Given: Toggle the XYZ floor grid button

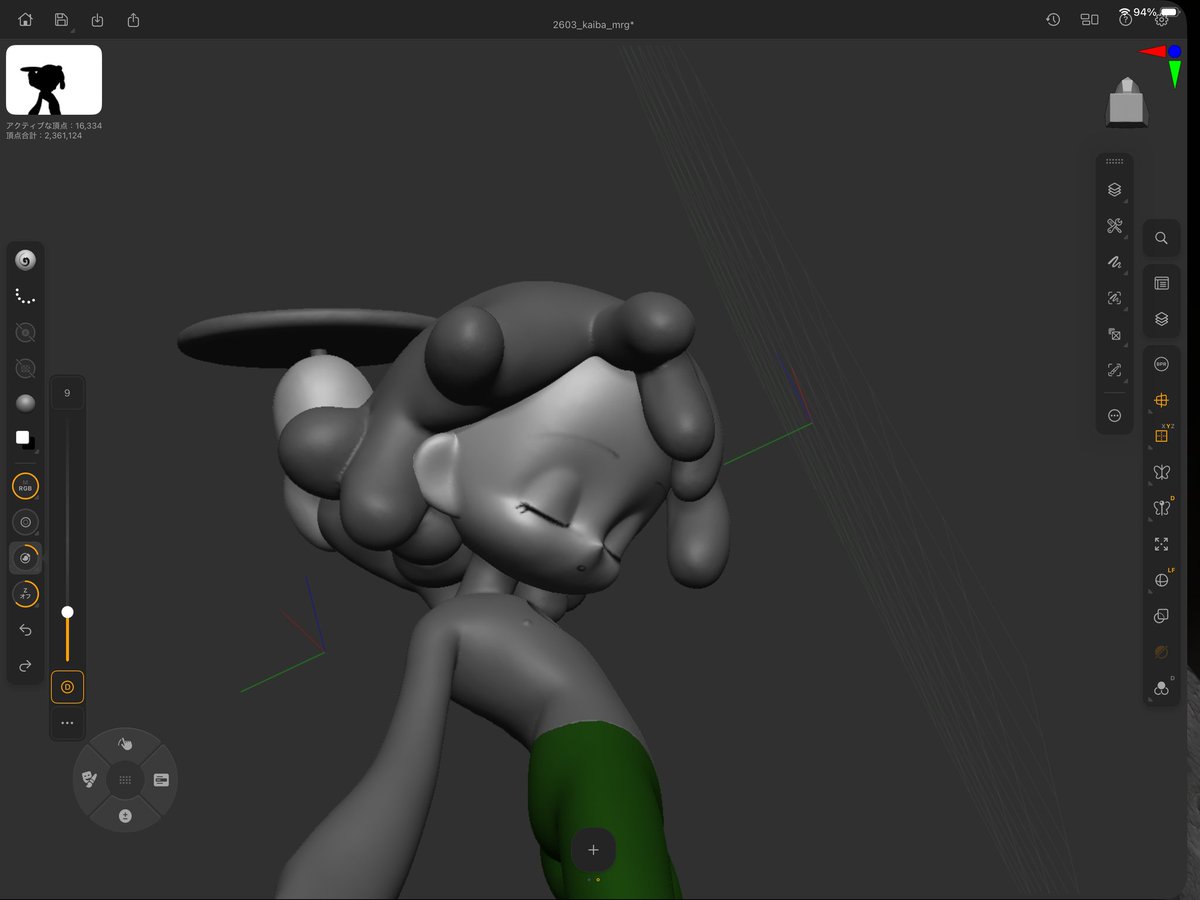Looking at the screenshot, I should pyautogui.click(x=1161, y=436).
